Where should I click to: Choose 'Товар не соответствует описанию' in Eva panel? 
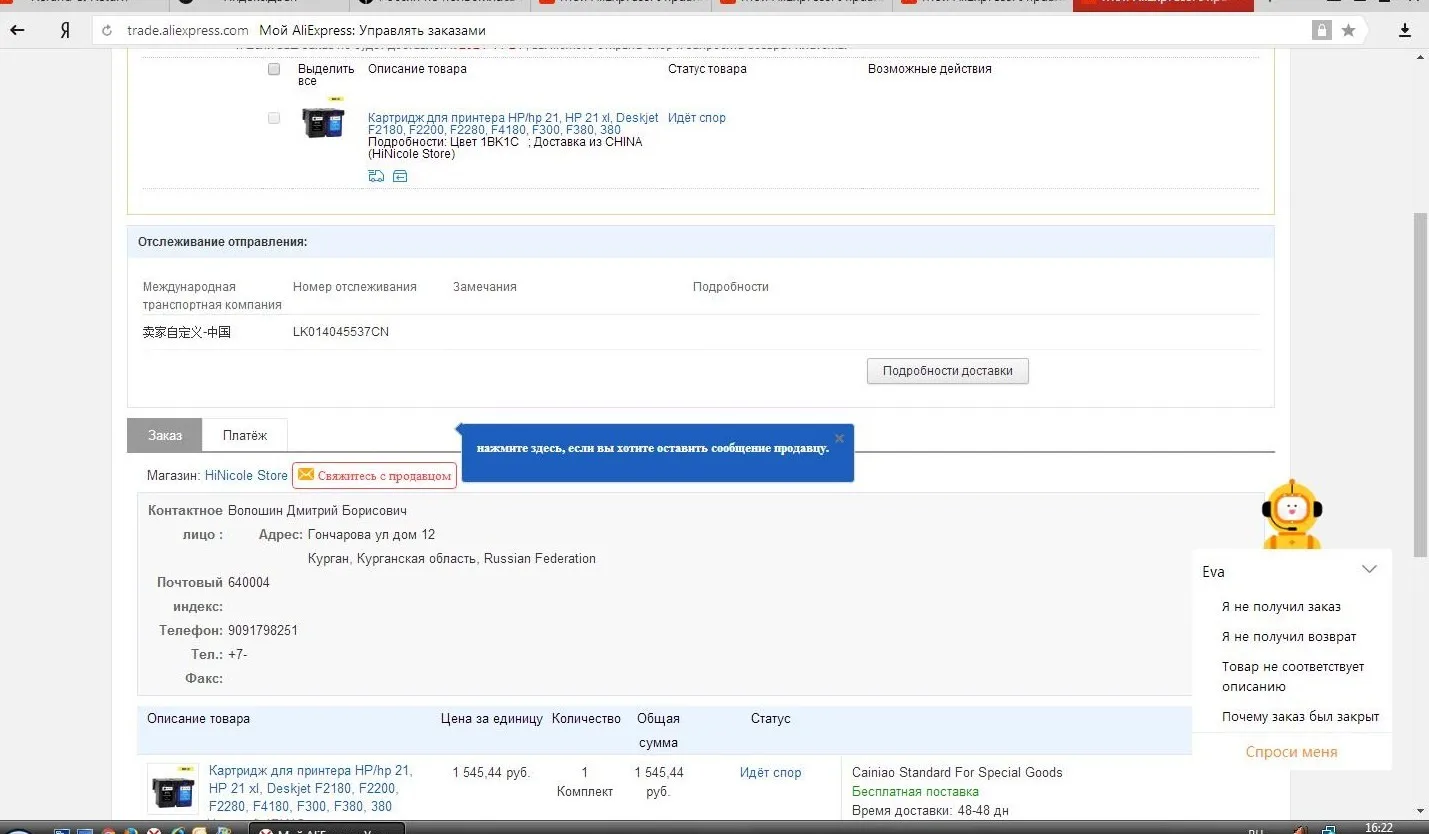tap(1293, 677)
